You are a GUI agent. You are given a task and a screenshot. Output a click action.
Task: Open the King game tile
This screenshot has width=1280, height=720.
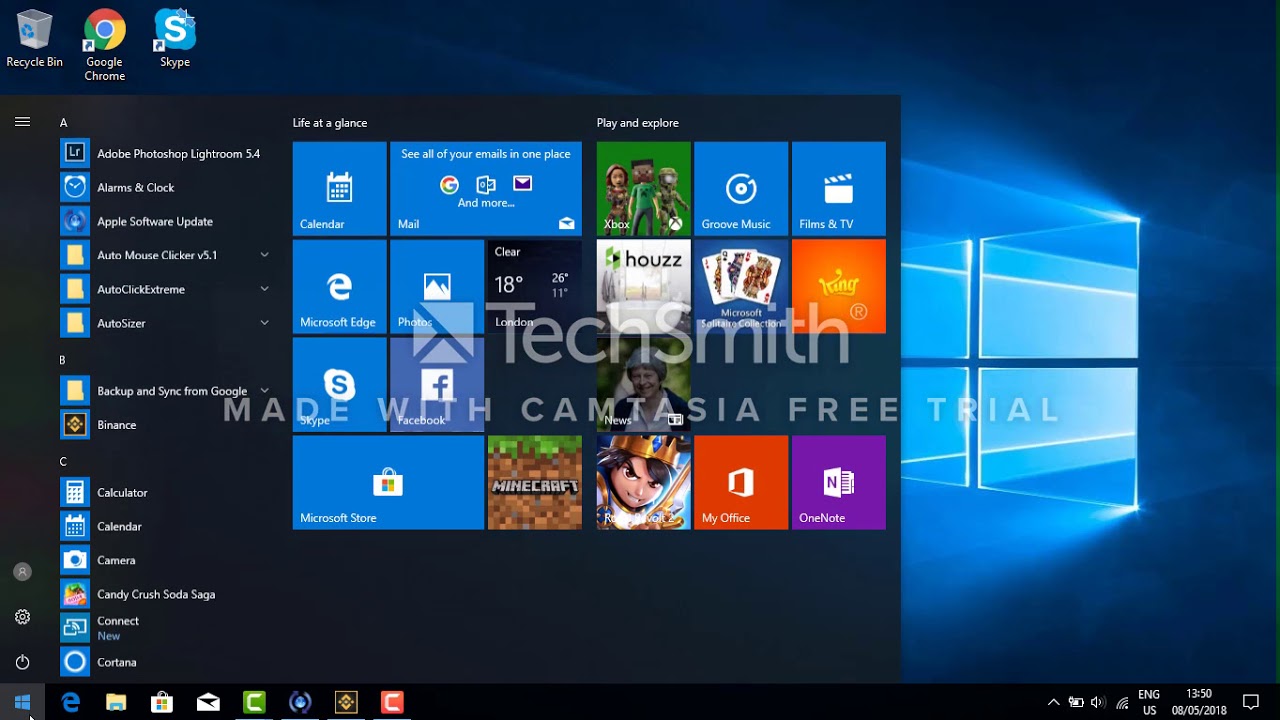[839, 286]
